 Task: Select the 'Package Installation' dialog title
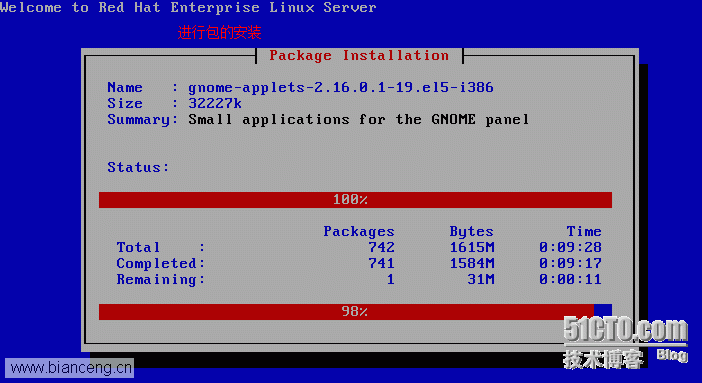coord(359,56)
